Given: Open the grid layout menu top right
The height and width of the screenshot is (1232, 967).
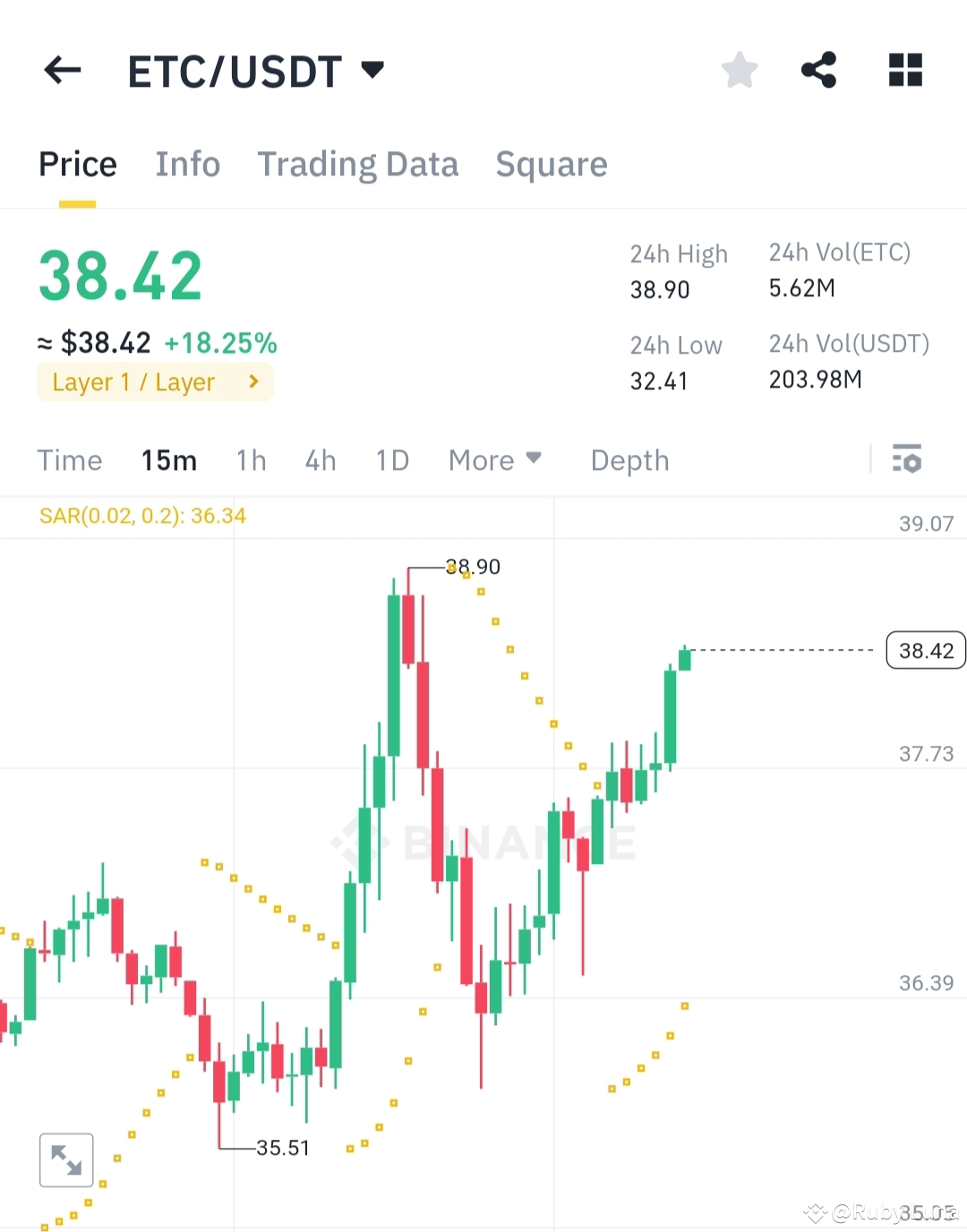Looking at the screenshot, I should [904, 70].
